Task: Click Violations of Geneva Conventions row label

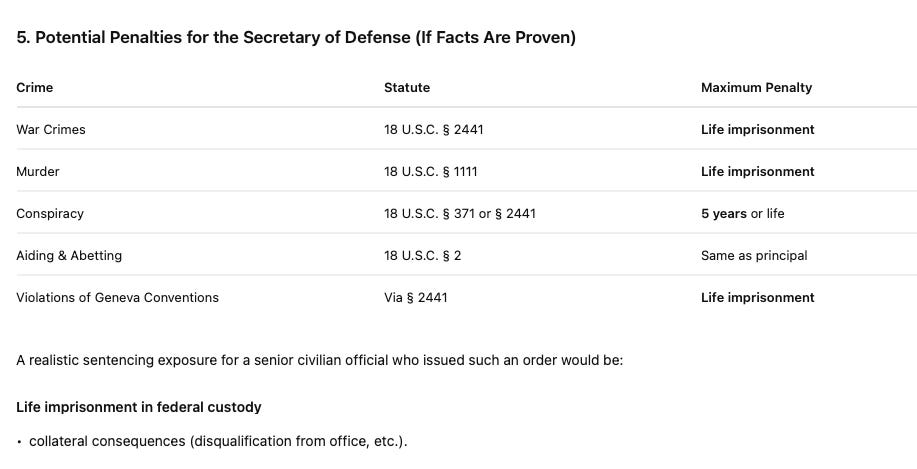Action: (118, 298)
